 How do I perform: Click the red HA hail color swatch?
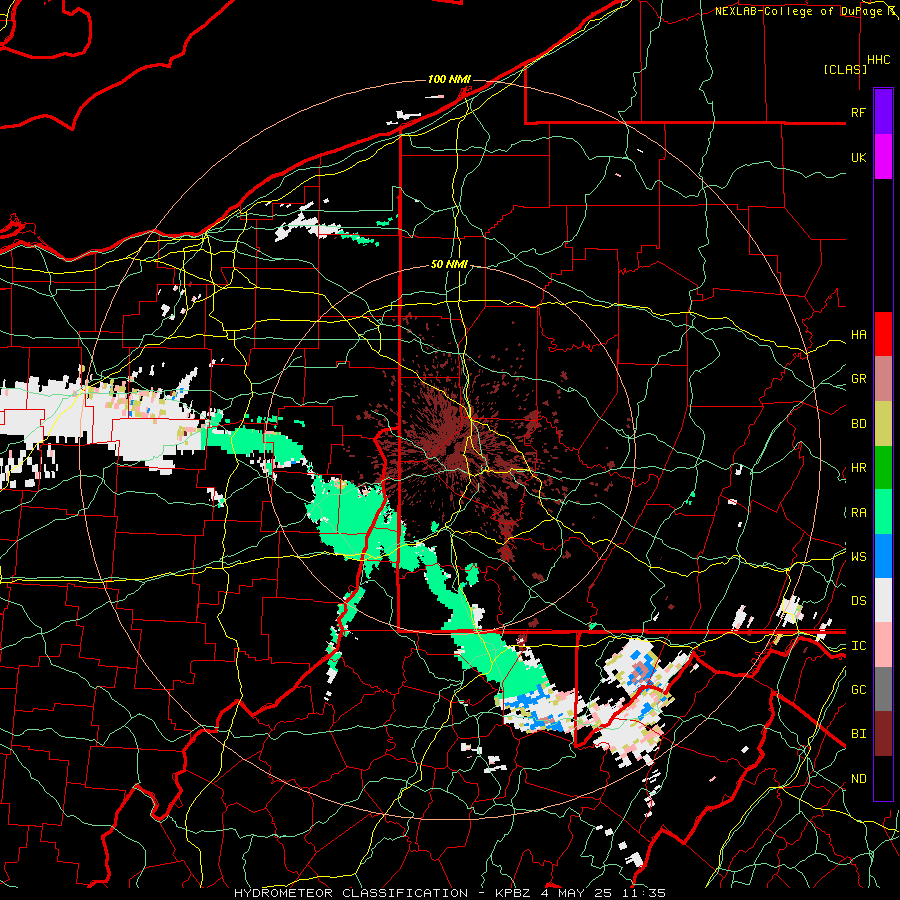click(883, 334)
